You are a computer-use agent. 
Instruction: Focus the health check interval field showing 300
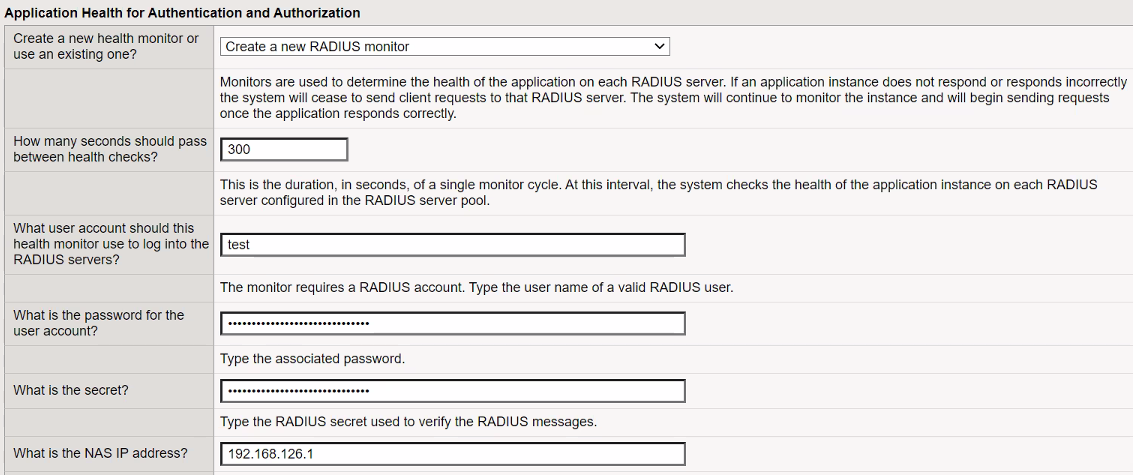tap(284, 149)
